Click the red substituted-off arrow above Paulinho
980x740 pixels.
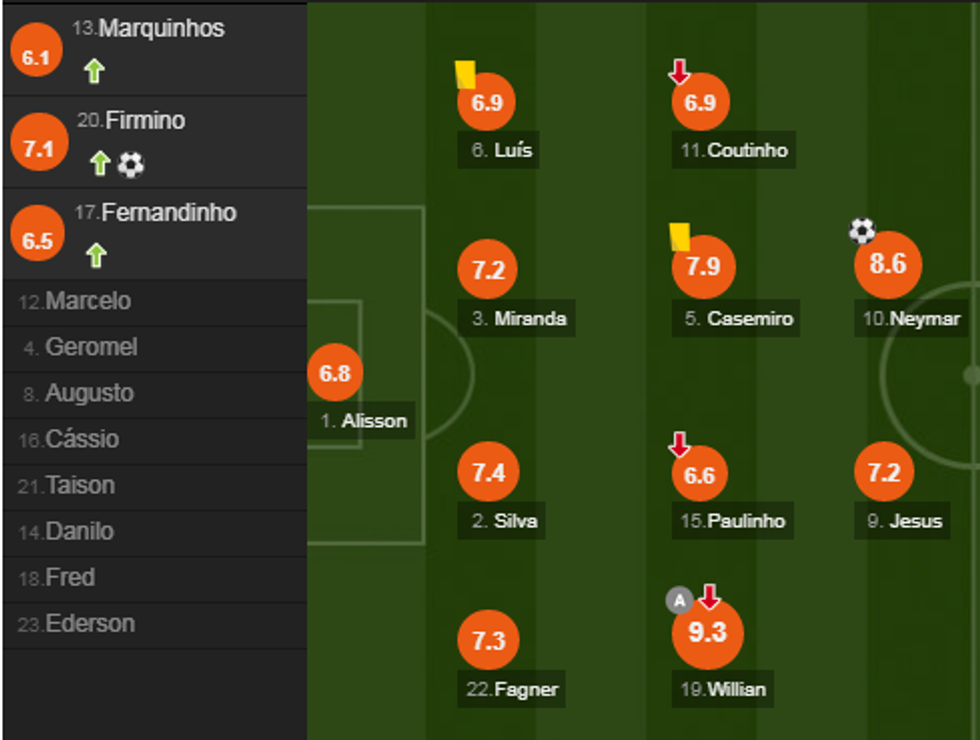click(x=679, y=444)
